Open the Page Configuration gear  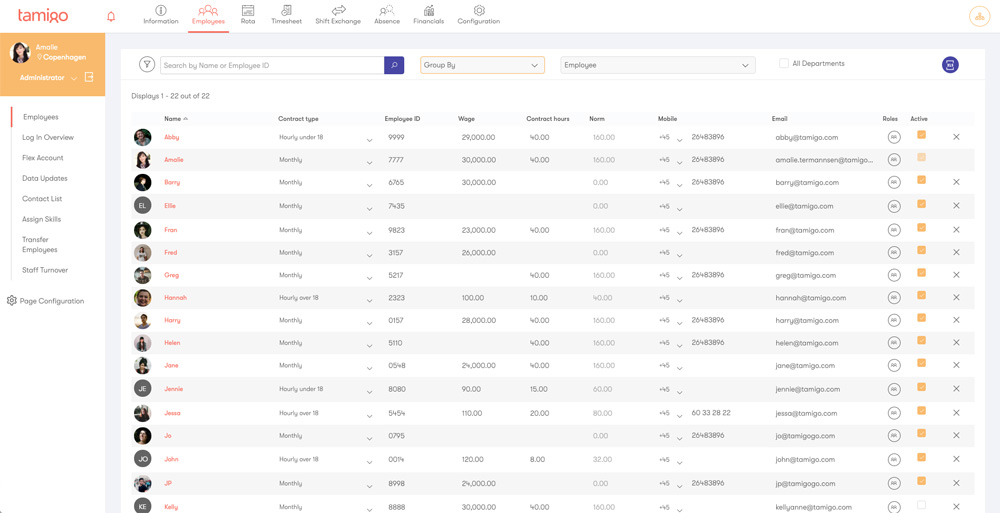pos(12,300)
